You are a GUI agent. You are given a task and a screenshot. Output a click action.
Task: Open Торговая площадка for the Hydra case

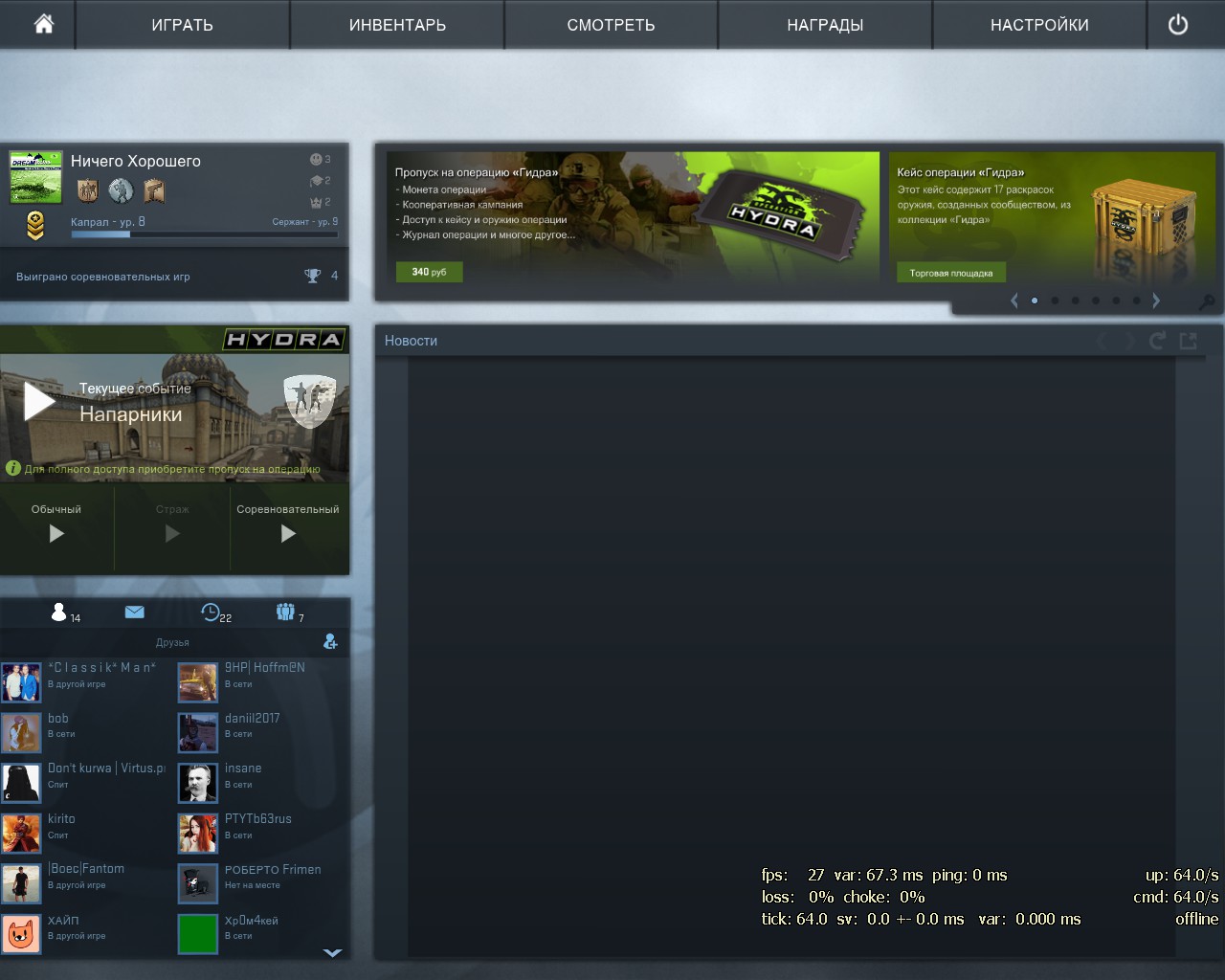(951, 273)
